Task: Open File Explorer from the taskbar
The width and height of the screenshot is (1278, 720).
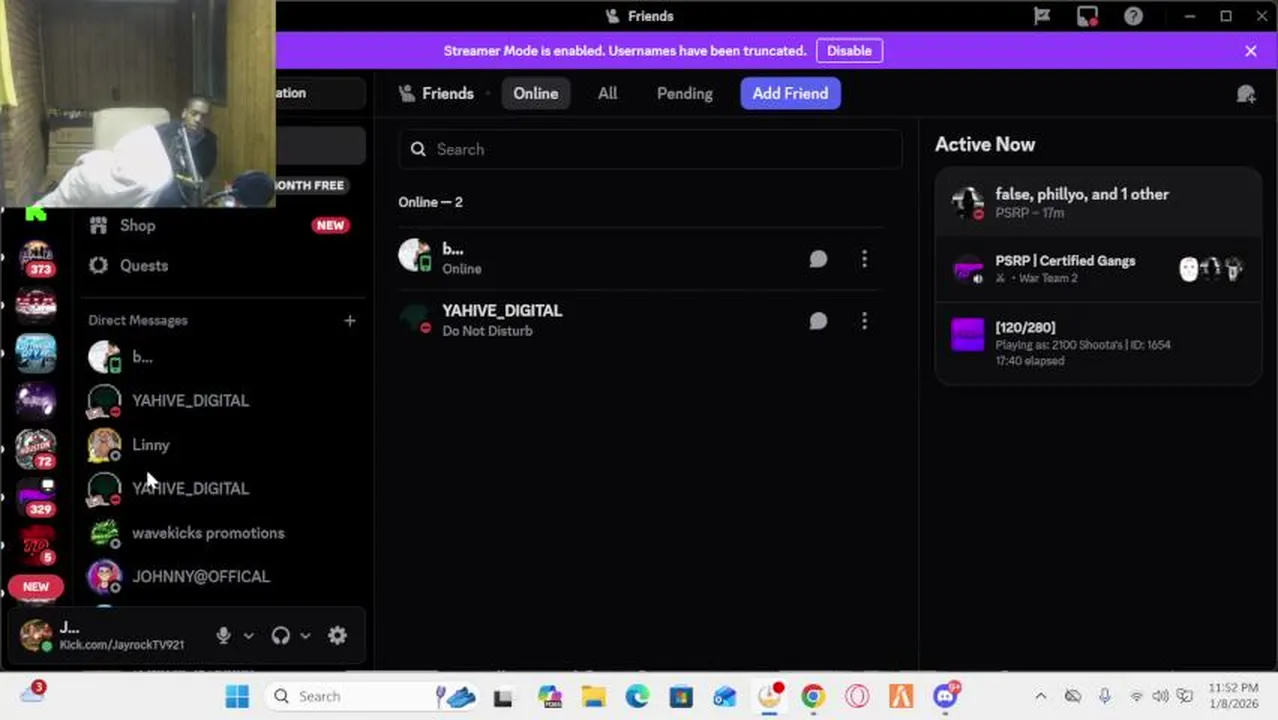Action: click(x=593, y=696)
